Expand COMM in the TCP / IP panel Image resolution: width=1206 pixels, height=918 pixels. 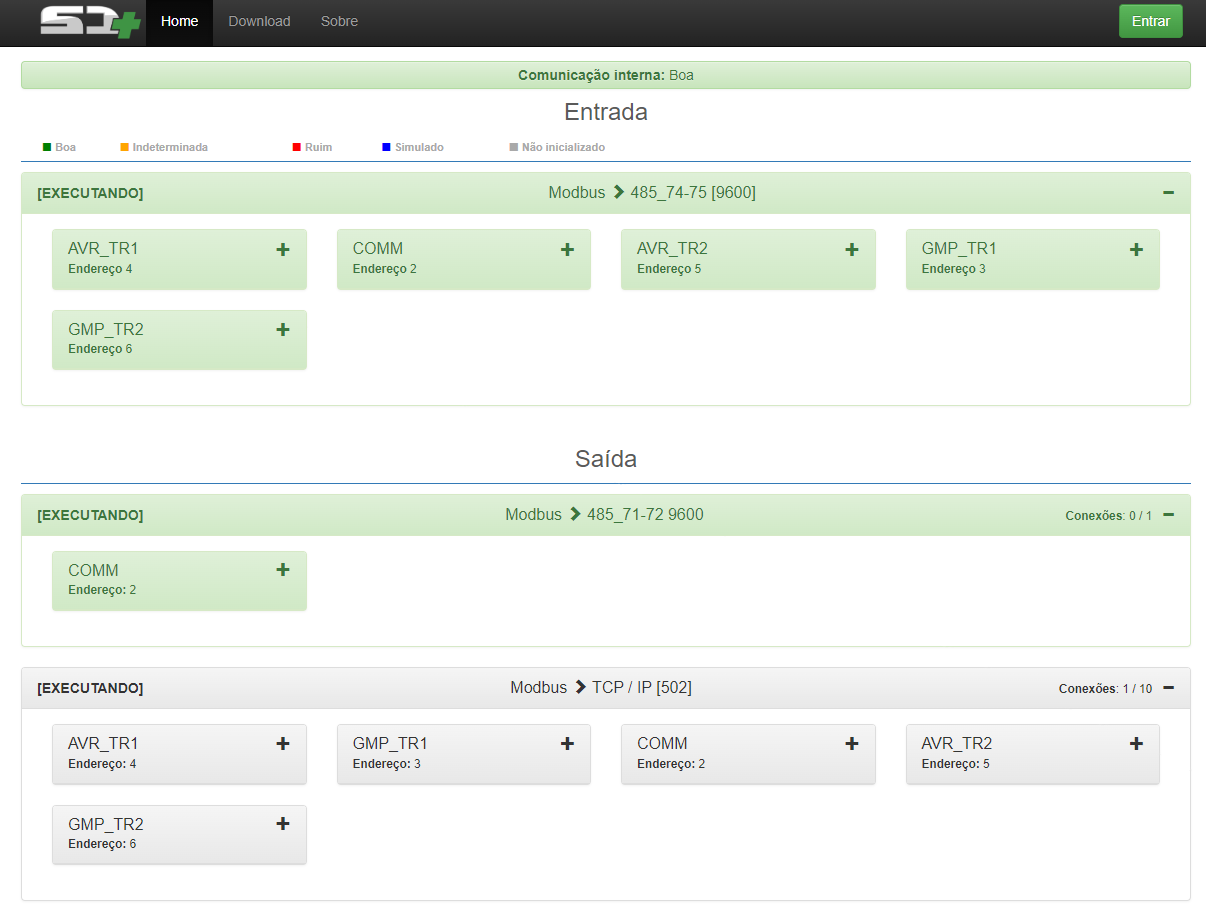[x=852, y=743]
